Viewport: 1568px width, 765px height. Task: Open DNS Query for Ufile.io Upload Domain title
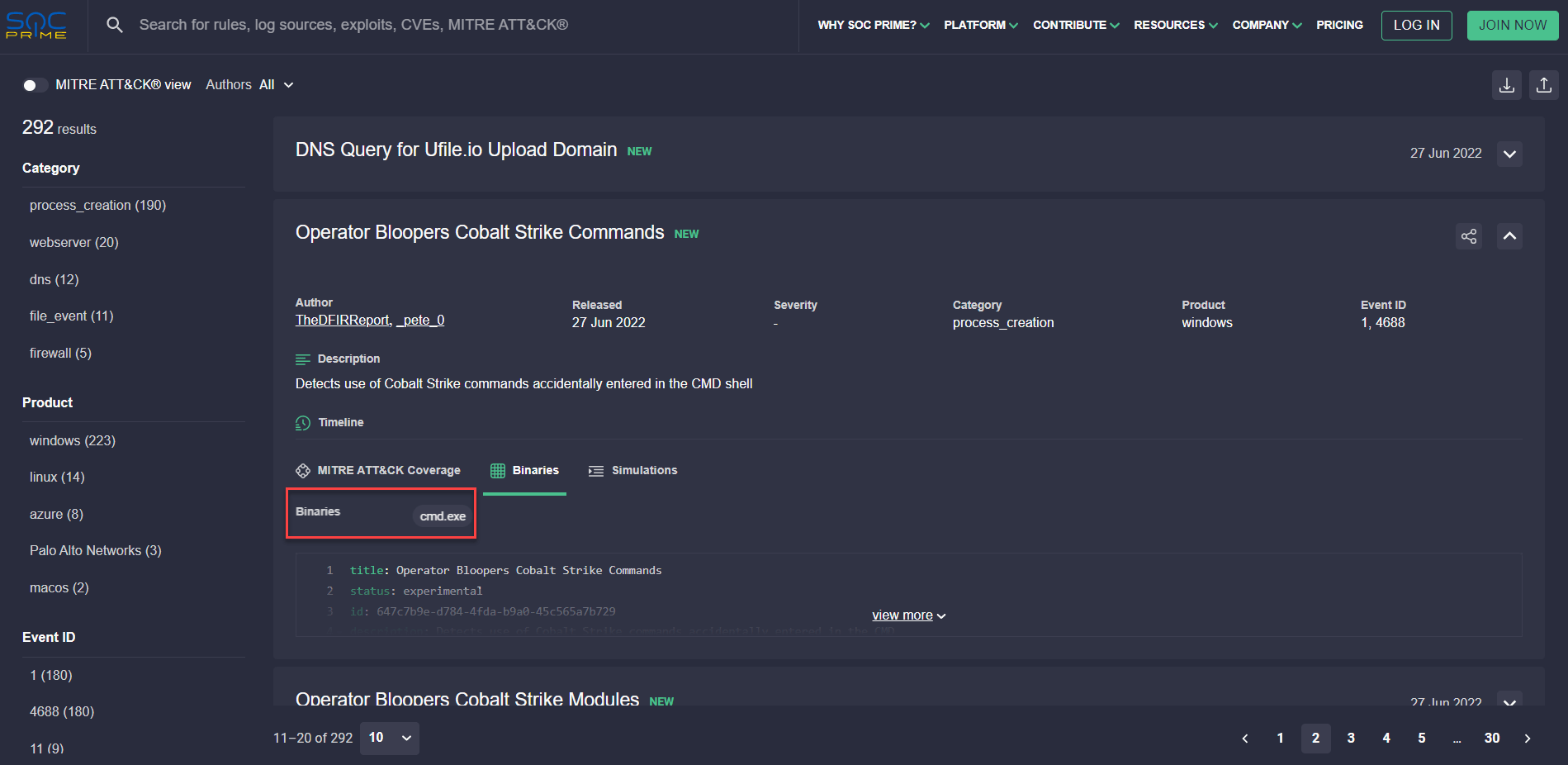(457, 150)
